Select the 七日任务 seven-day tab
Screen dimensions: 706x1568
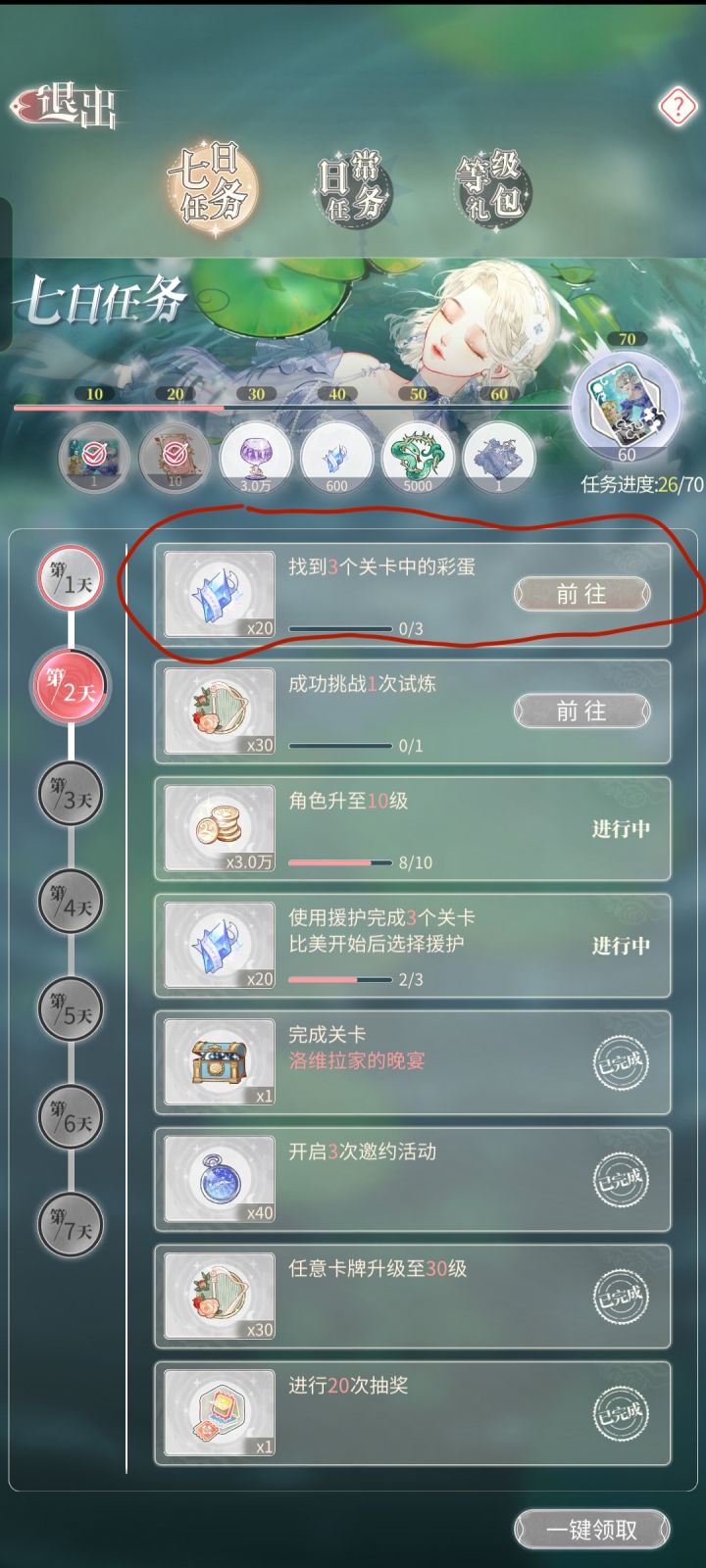tap(209, 185)
